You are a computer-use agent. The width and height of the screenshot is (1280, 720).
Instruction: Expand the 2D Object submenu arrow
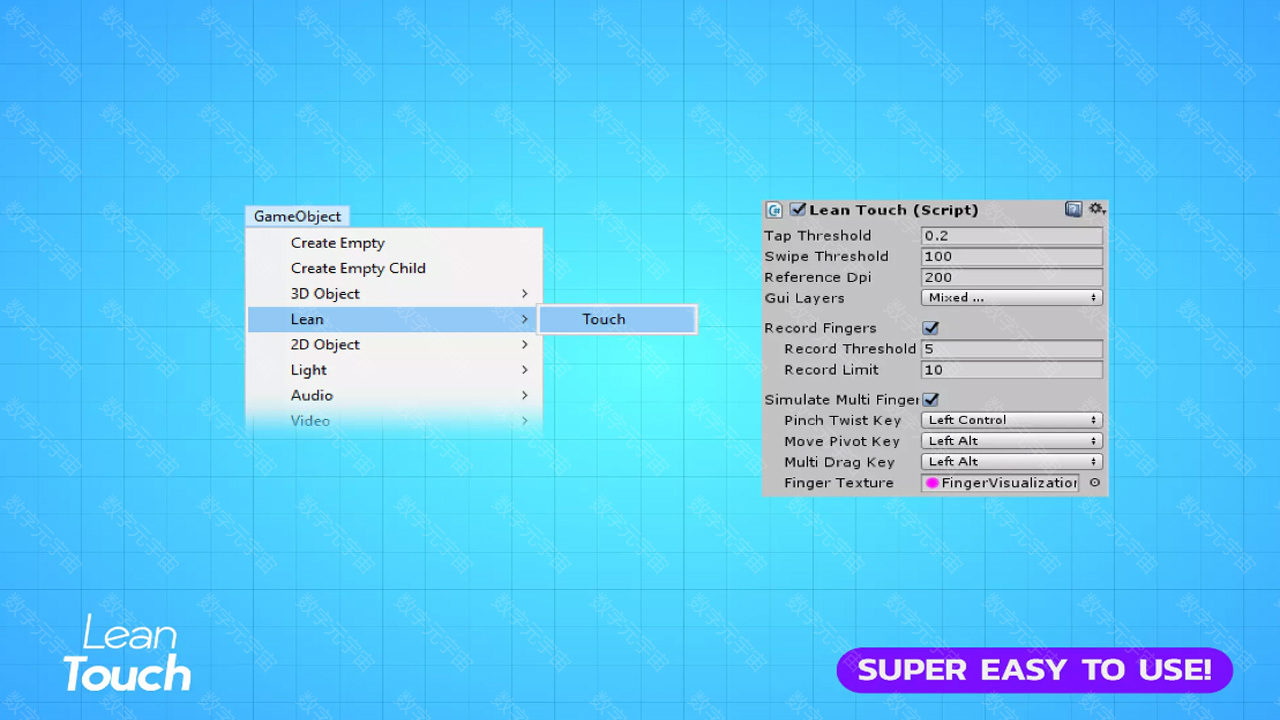(x=524, y=345)
